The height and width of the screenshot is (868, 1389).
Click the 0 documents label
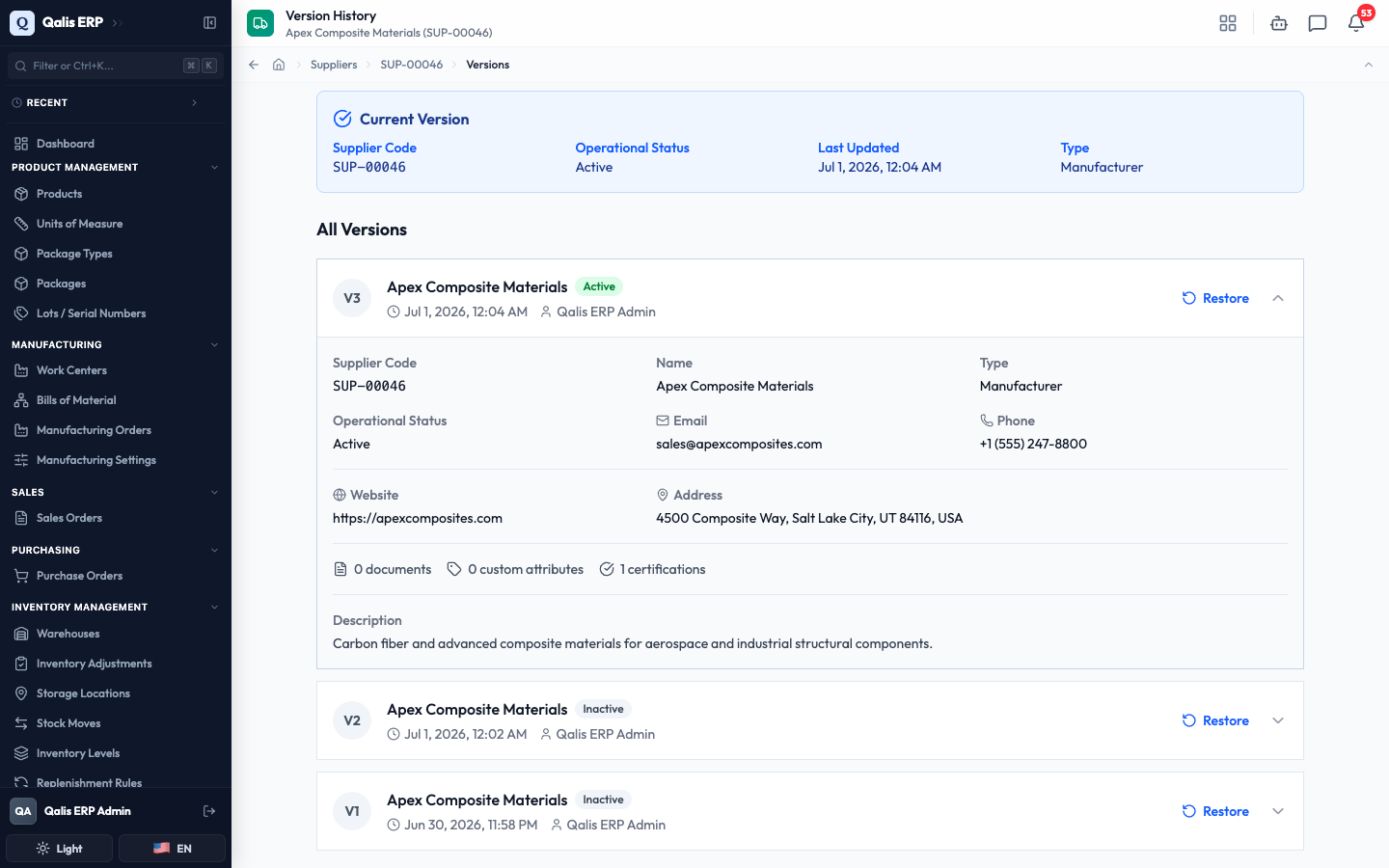click(382, 569)
